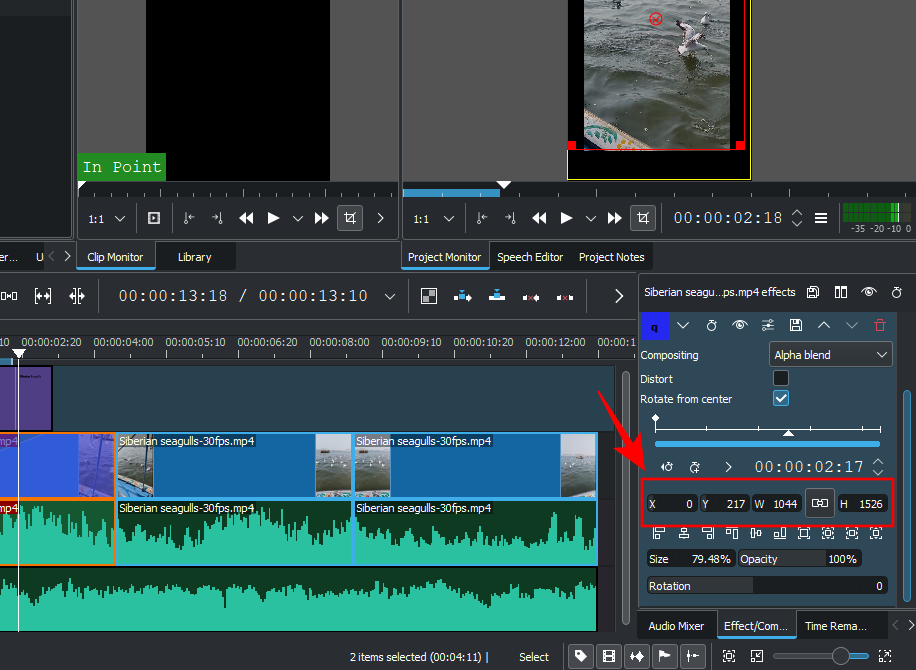This screenshot has width=916, height=670.
Task: Open the Compositing Alpha blend dropdown
Action: click(x=830, y=355)
